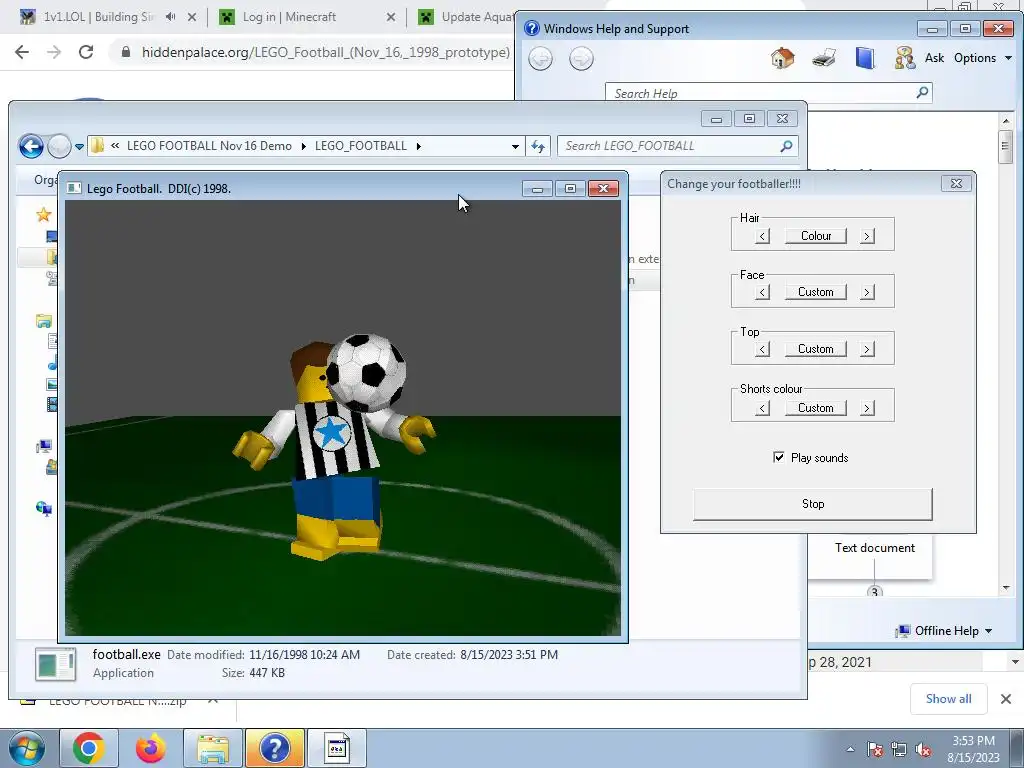This screenshot has height=768, width=1024.
Task: Open Libraries icon in Explorer sidebar
Action: 44,321
